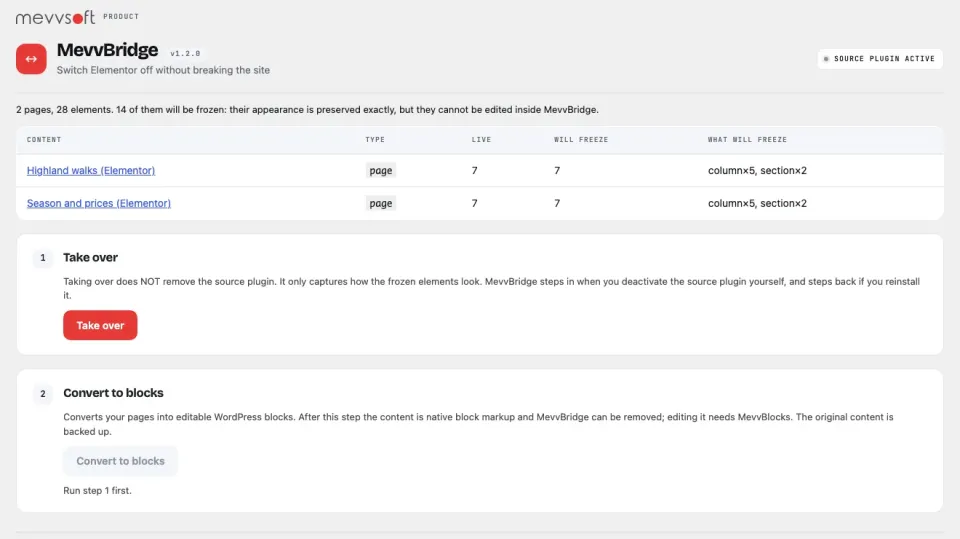960x539 pixels.
Task: Open the mevvsoft logo
Action: pos(55,17)
